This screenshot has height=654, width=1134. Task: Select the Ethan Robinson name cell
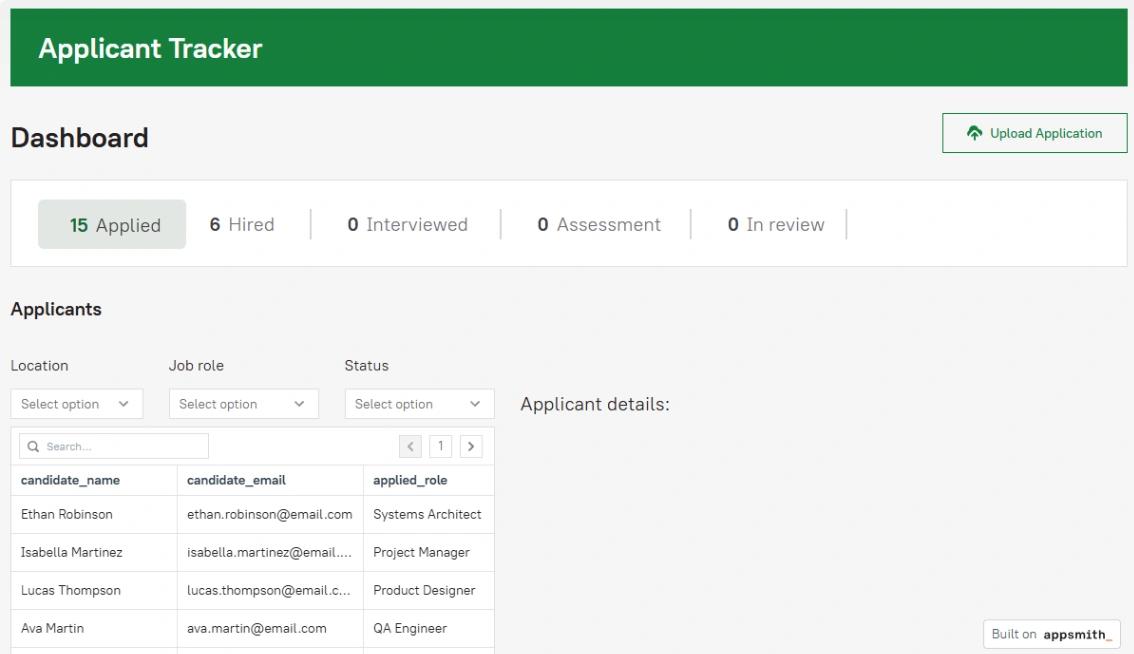[x=94, y=514]
